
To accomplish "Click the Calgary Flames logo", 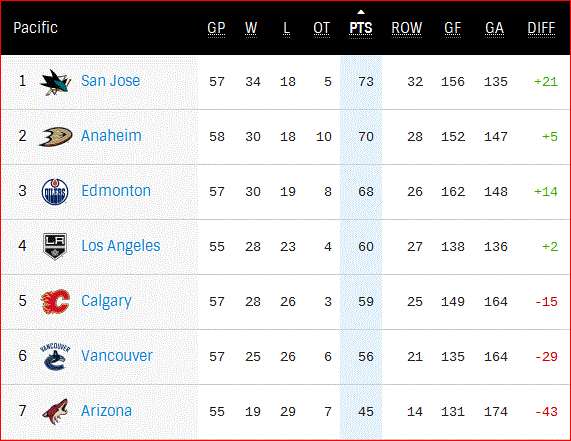I will tap(55, 302).
